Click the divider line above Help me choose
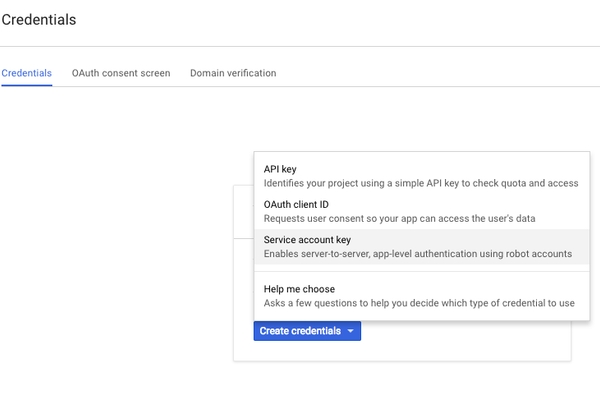This screenshot has height=400, width=600. [x=420, y=271]
